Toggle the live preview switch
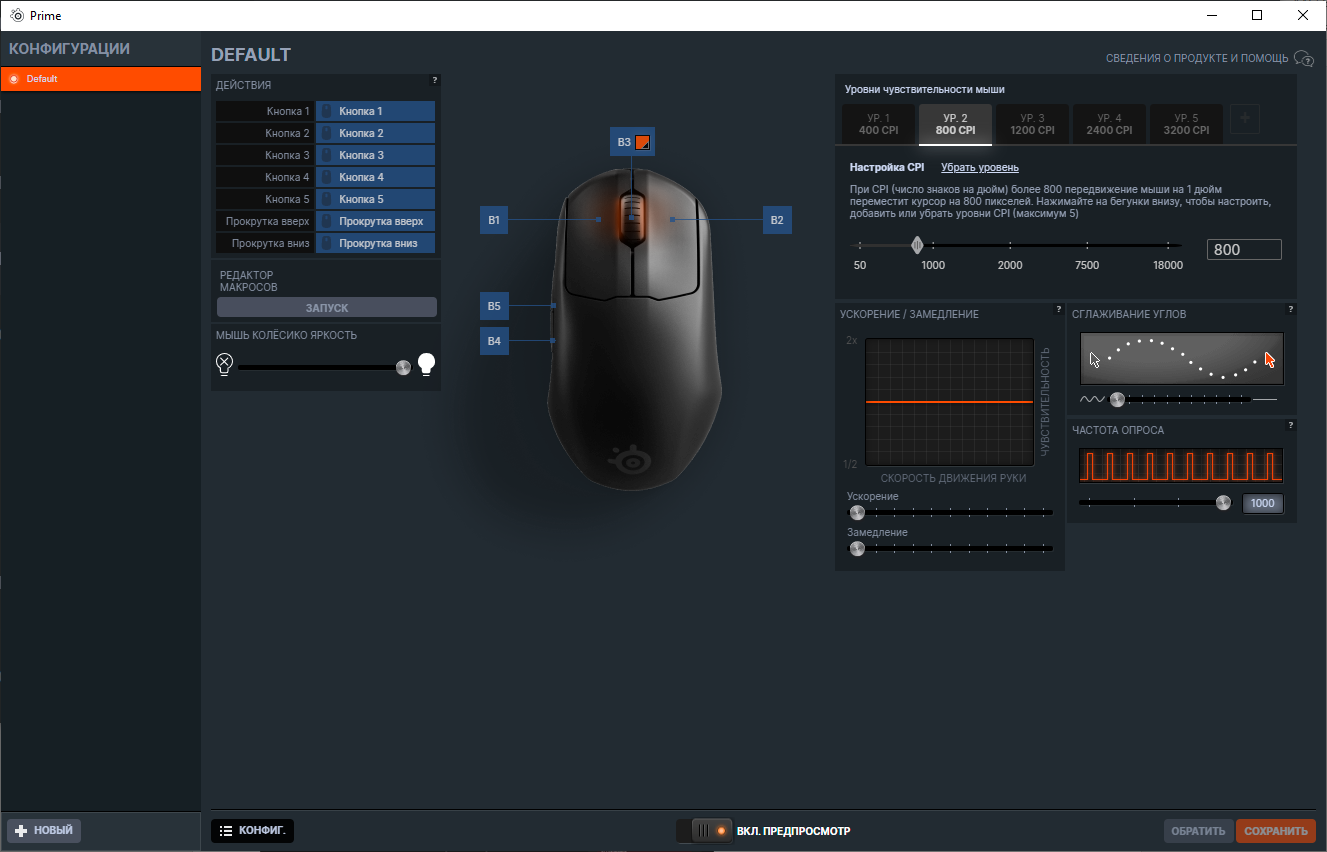The image size is (1327, 852). [x=704, y=831]
